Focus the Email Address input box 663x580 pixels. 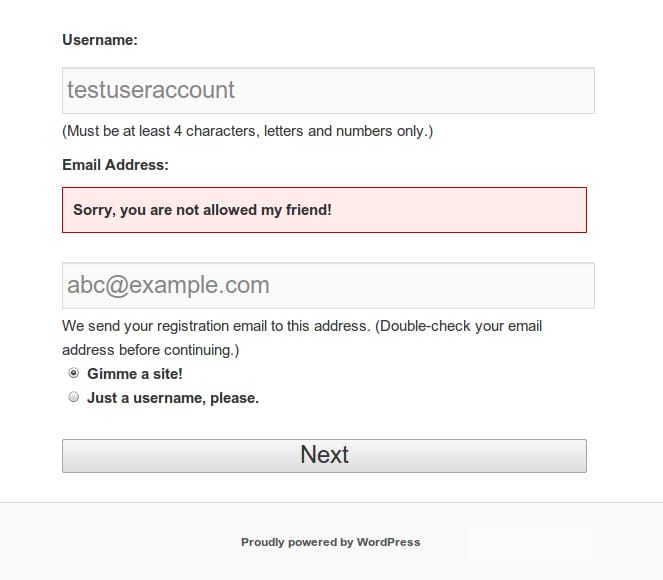pos(328,286)
